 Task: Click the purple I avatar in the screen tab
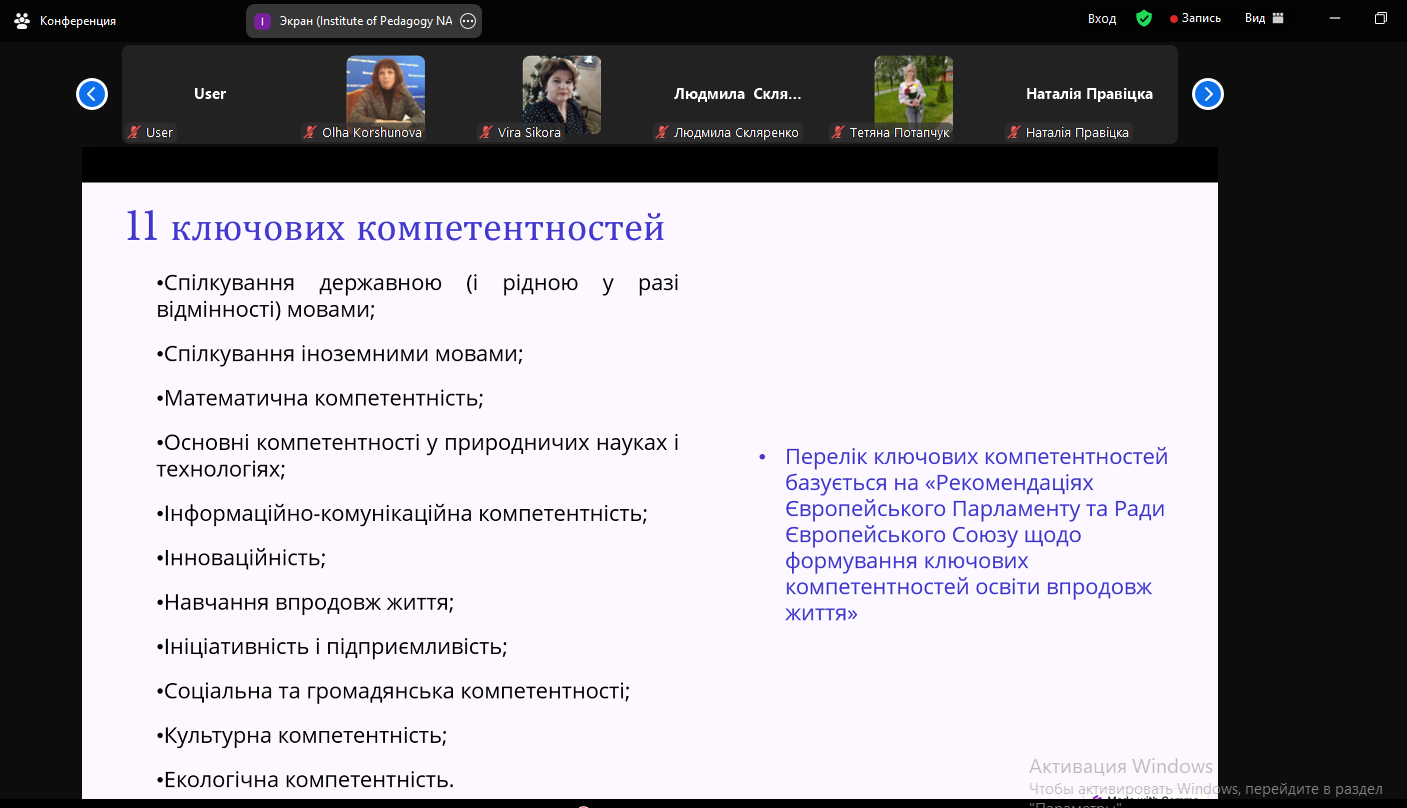pos(263,21)
